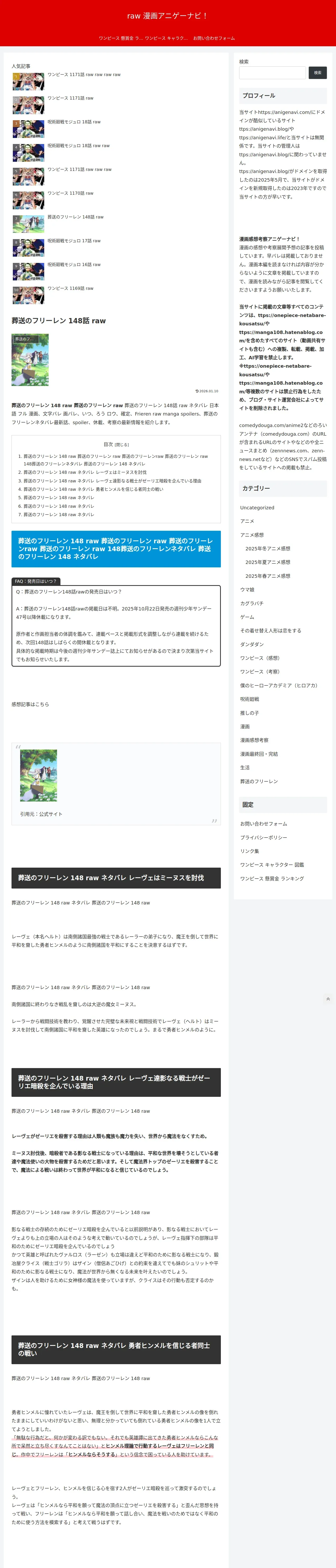Image resolution: width=336 pixels, height=1568 pixels.
Task: Jump to TOC item レーヴェ達影なる戦士がゼーリエ暗殺
Action: coord(112,481)
